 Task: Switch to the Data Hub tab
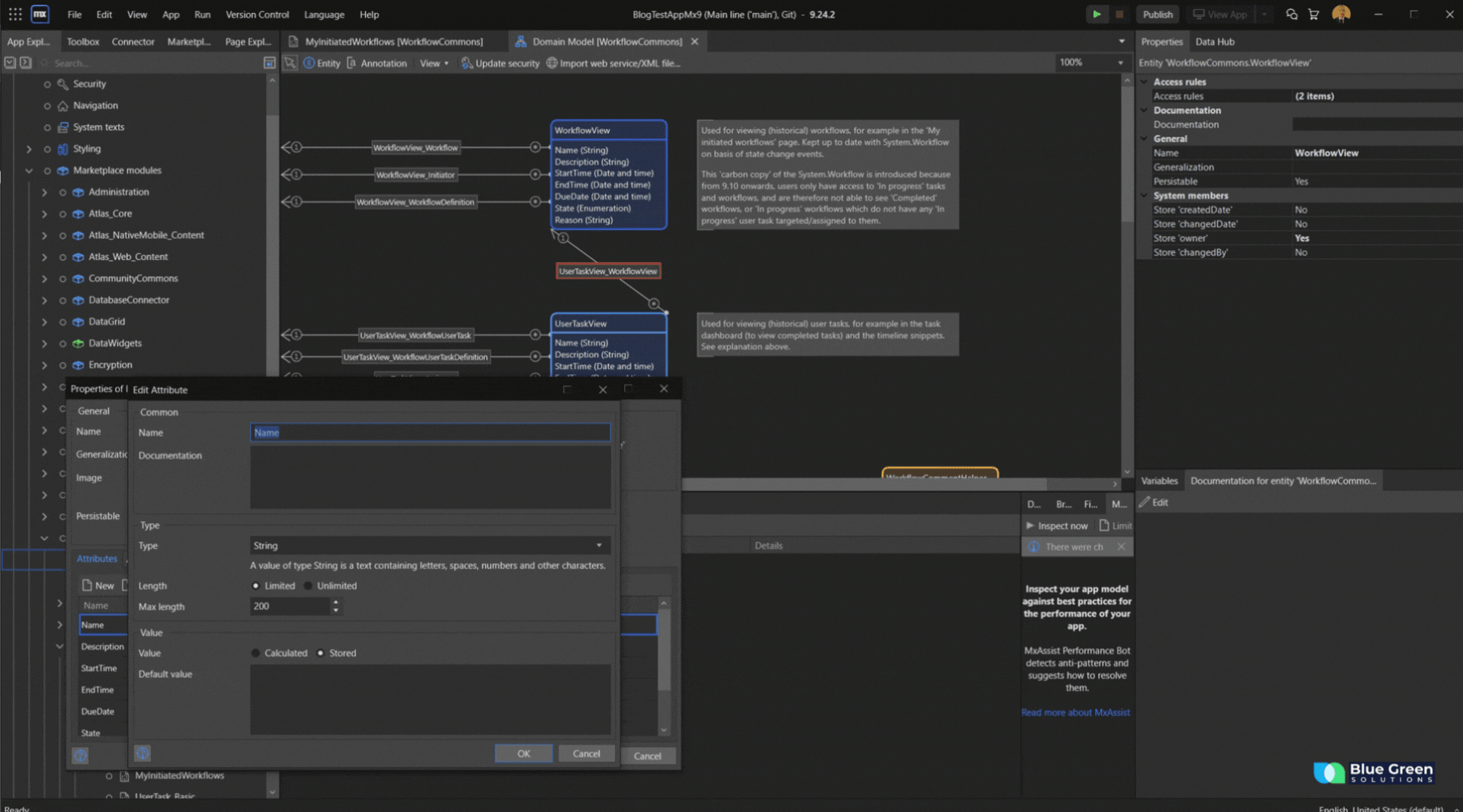point(1214,42)
